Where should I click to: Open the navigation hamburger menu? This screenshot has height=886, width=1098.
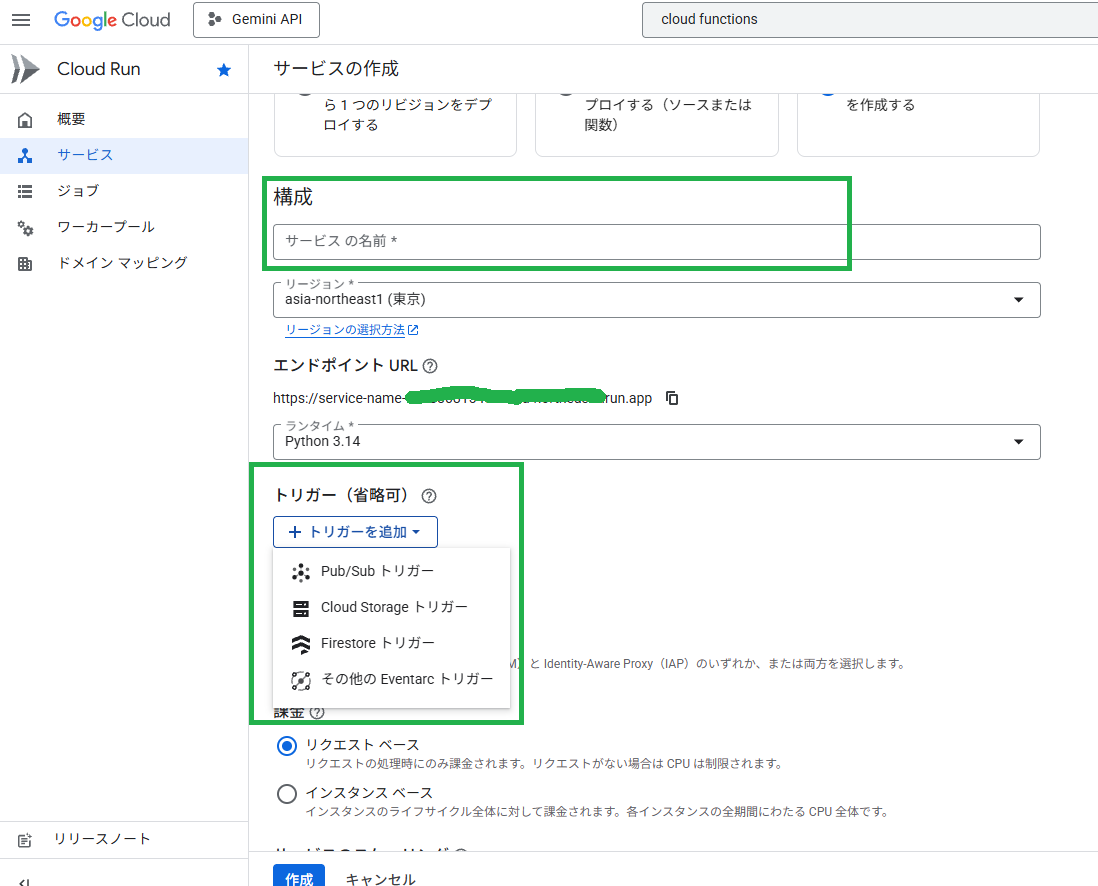[21, 20]
